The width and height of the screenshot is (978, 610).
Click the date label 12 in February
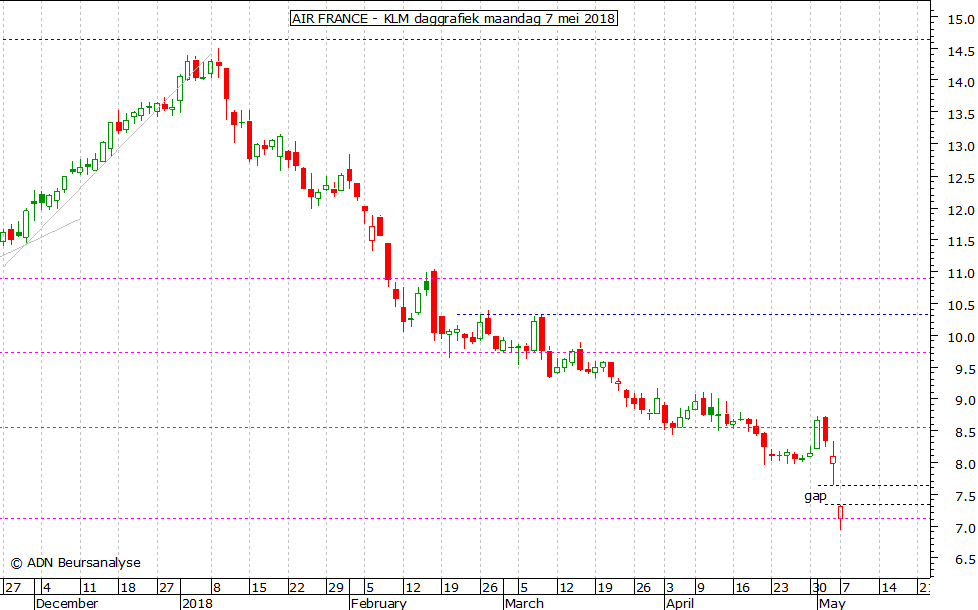click(x=413, y=588)
